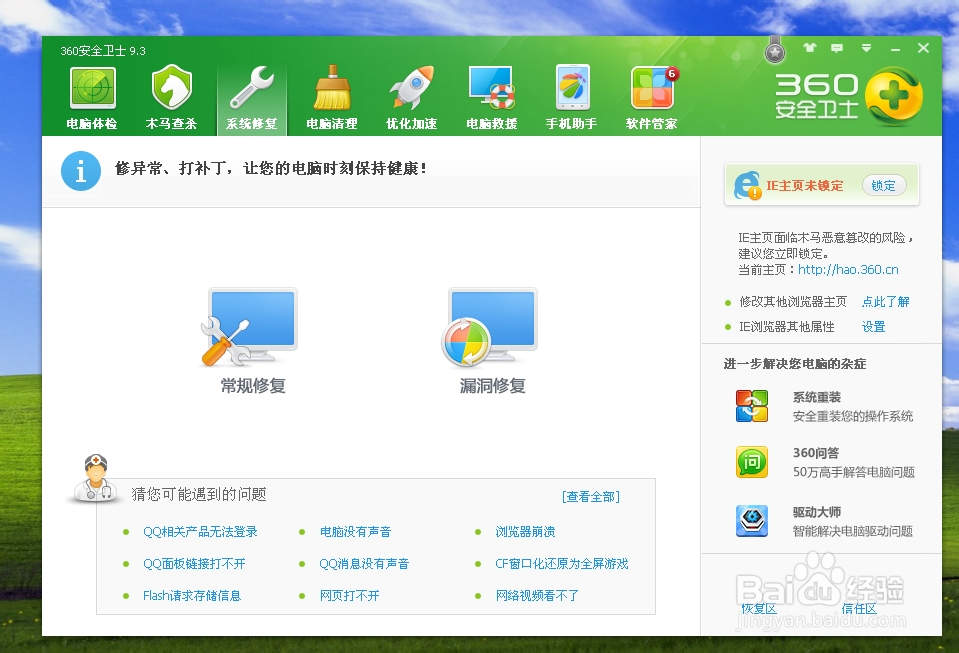The width and height of the screenshot is (959, 653).
Task: Open 网页打不开 problem link
Action: point(349,596)
